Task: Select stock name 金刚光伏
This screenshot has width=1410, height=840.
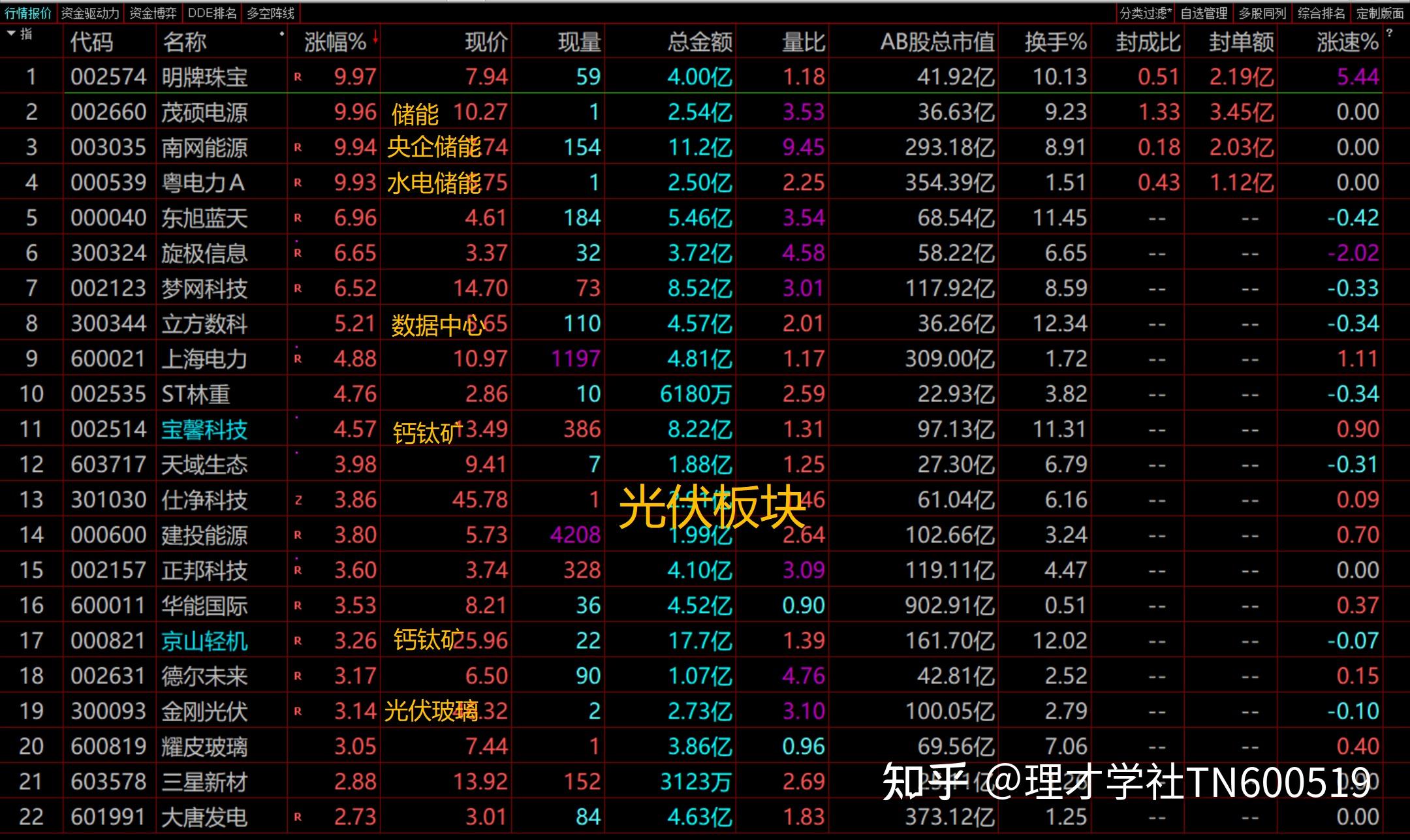Action: click(x=204, y=711)
